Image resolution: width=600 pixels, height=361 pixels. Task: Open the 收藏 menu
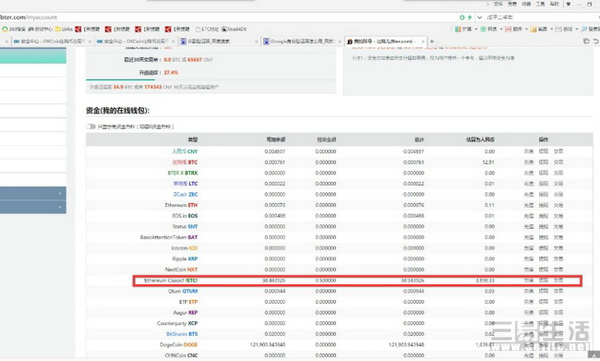526,4
